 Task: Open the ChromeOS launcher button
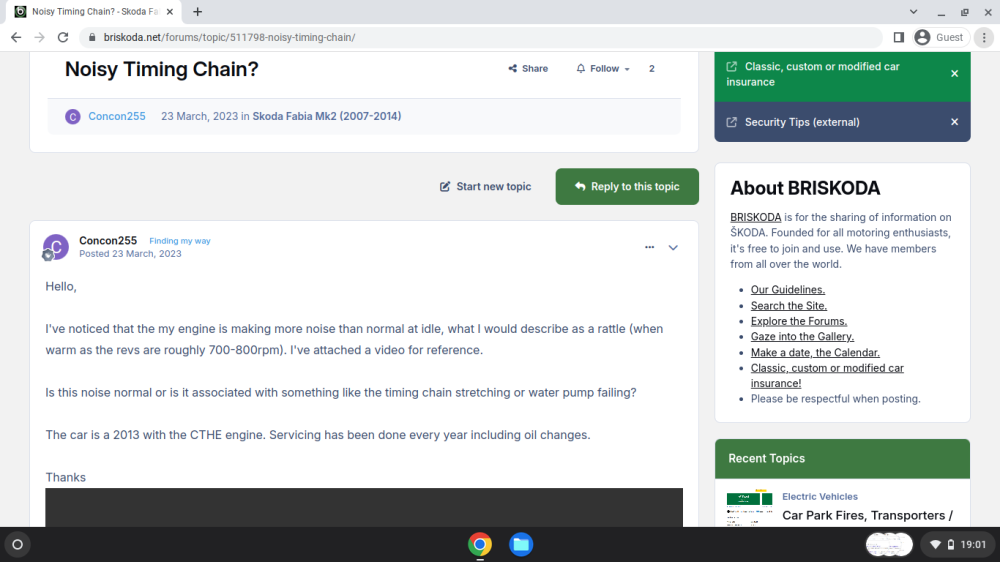pos(18,545)
